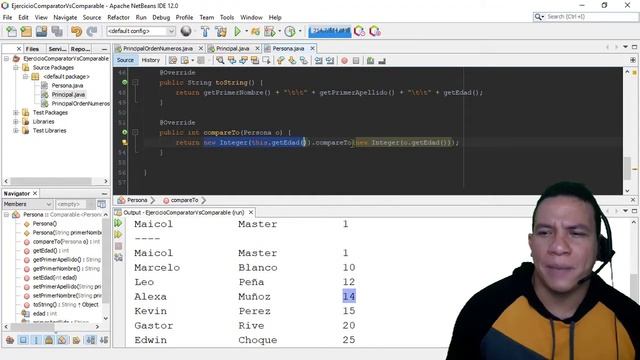This screenshot has width=640, height=360.
Task: Open the Debug menu
Action: click(x=161, y=18)
